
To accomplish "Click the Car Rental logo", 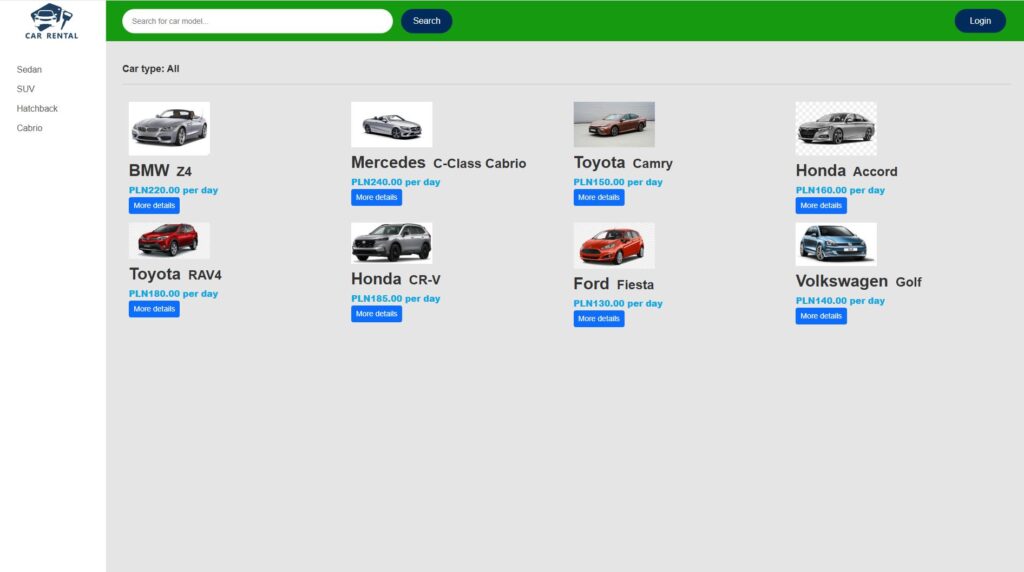I will tap(52, 21).
